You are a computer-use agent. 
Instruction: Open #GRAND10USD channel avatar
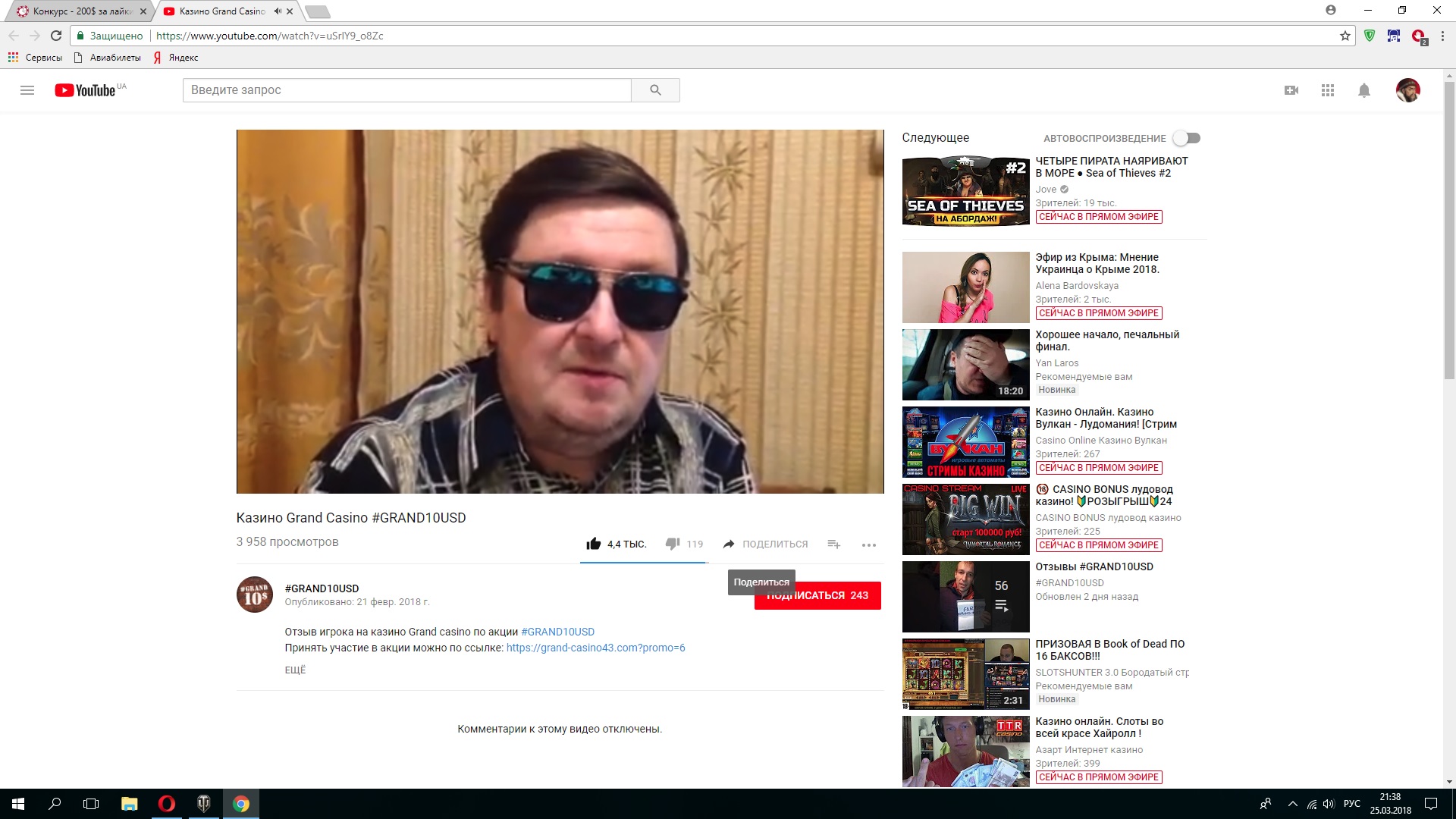pos(254,595)
